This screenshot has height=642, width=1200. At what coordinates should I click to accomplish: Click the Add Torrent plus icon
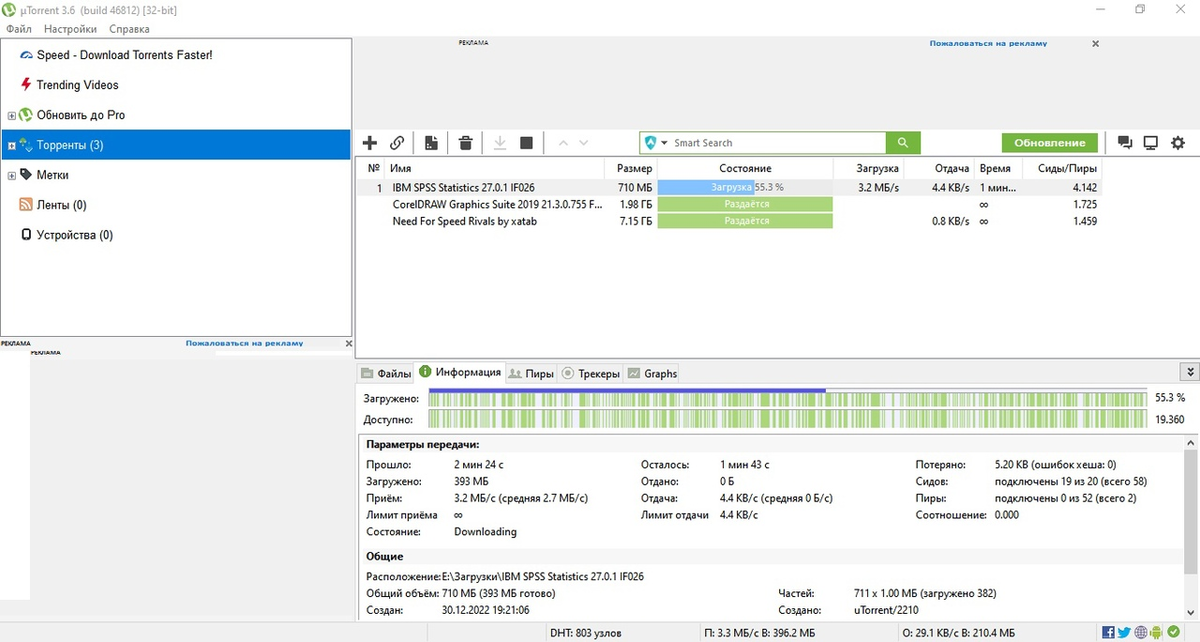coord(370,143)
